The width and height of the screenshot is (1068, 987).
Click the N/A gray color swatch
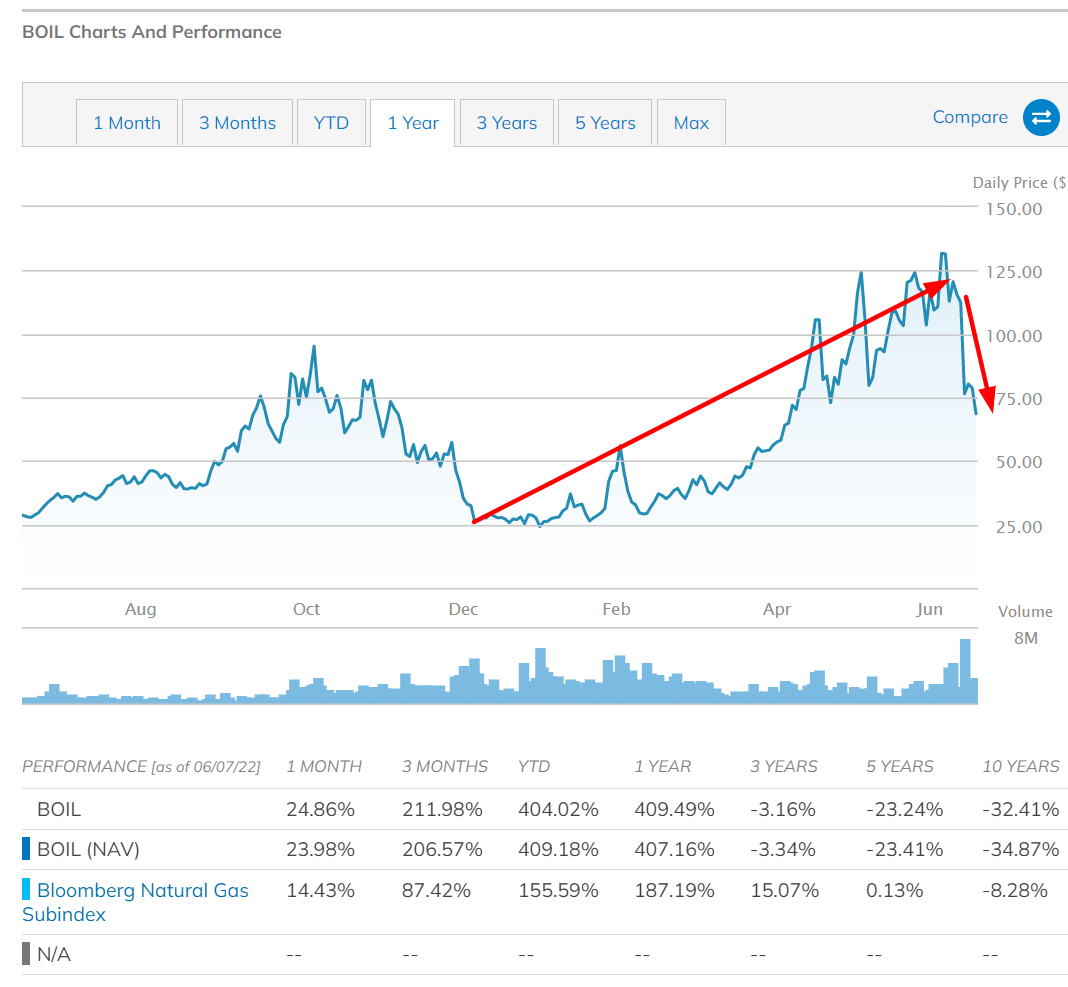pyautogui.click(x=26, y=954)
